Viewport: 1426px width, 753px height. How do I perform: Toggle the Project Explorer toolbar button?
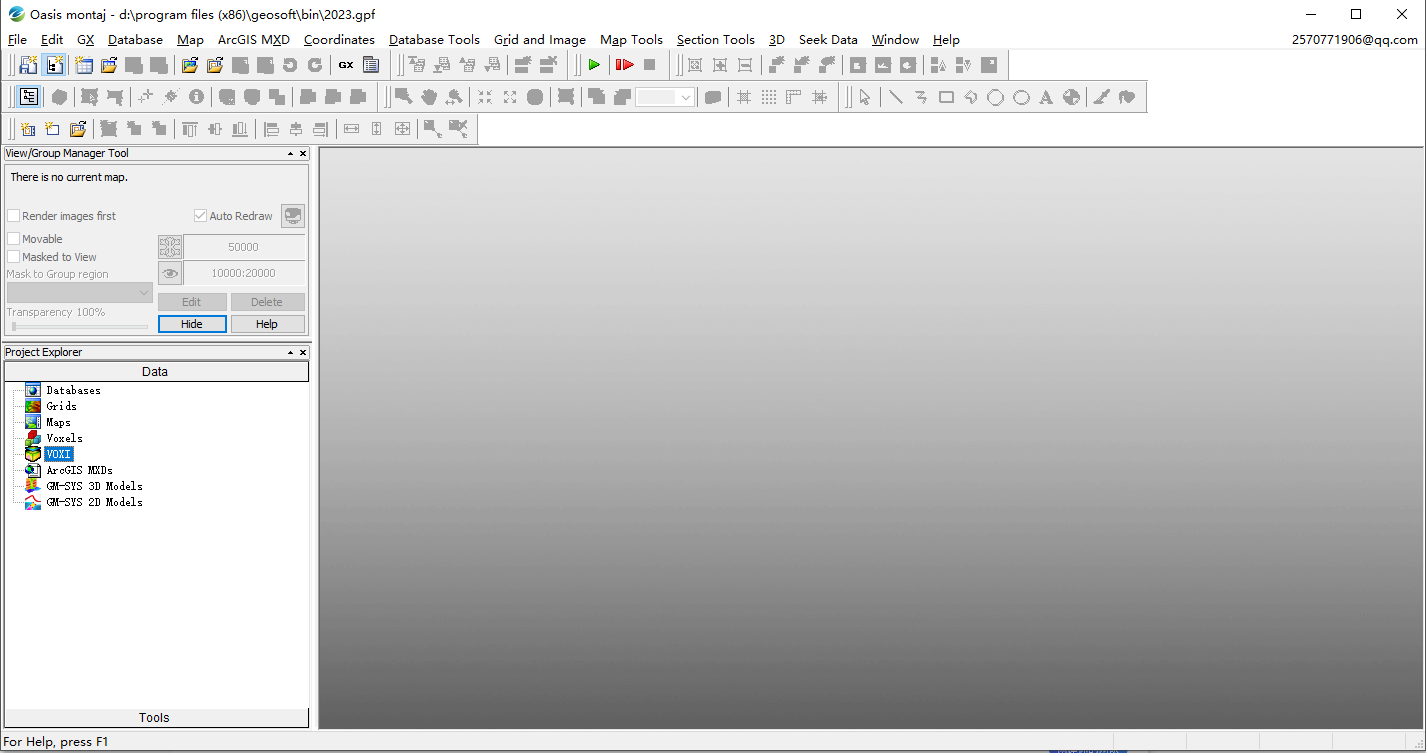pos(54,65)
